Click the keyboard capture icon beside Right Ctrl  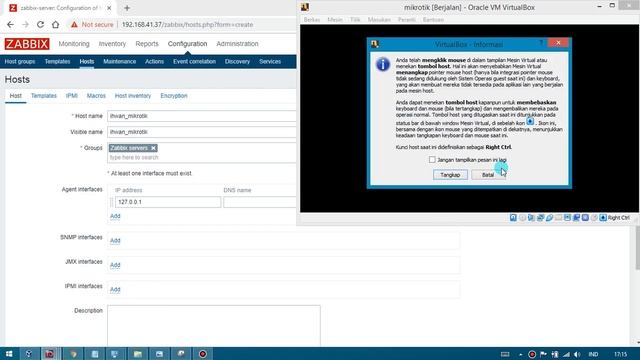[x=603, y=218]
